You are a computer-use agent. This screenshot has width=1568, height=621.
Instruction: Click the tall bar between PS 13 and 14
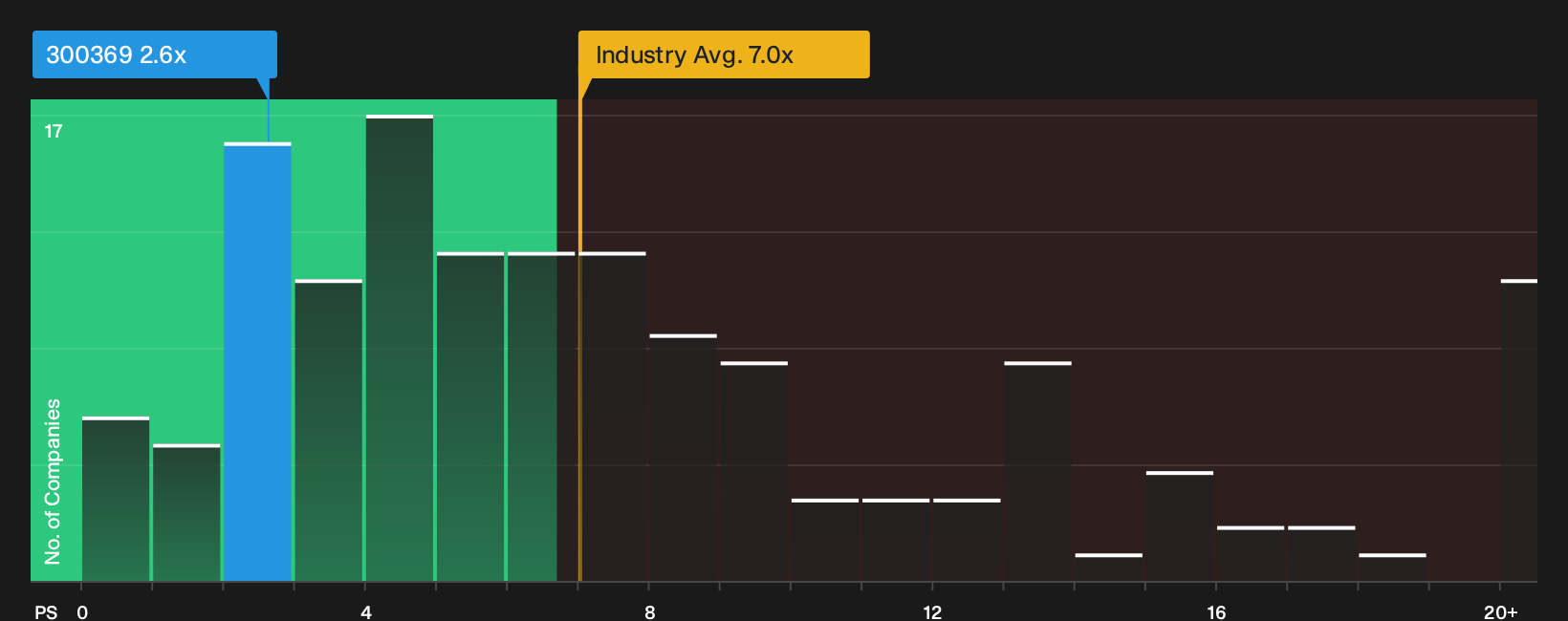(x=1038, y=472)
